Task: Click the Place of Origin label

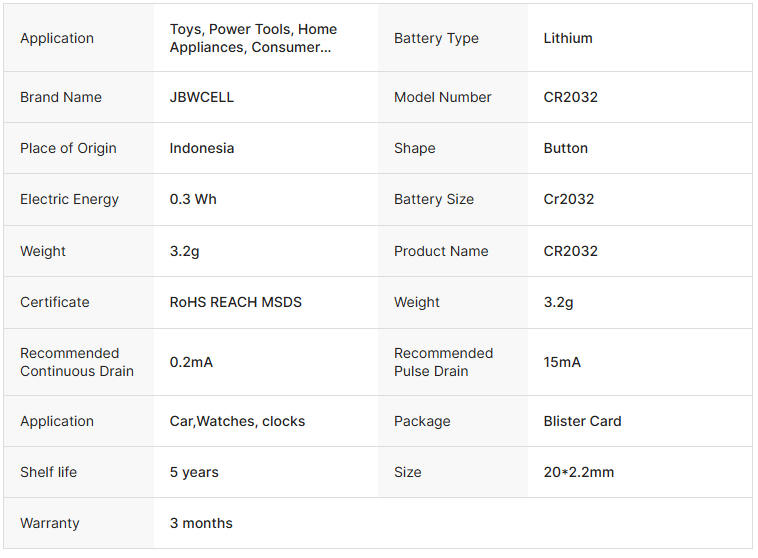Action: [68, 148]
